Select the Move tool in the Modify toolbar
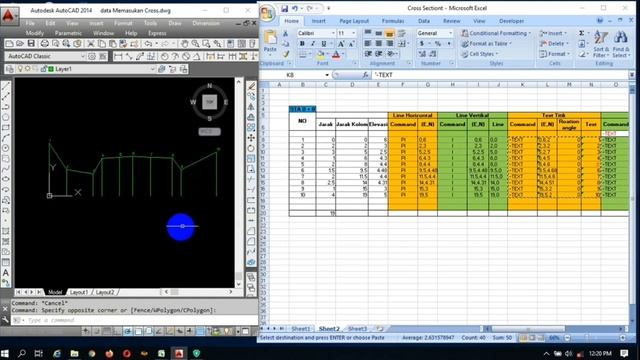Screen dimensions: 640x360 point(251,138)
